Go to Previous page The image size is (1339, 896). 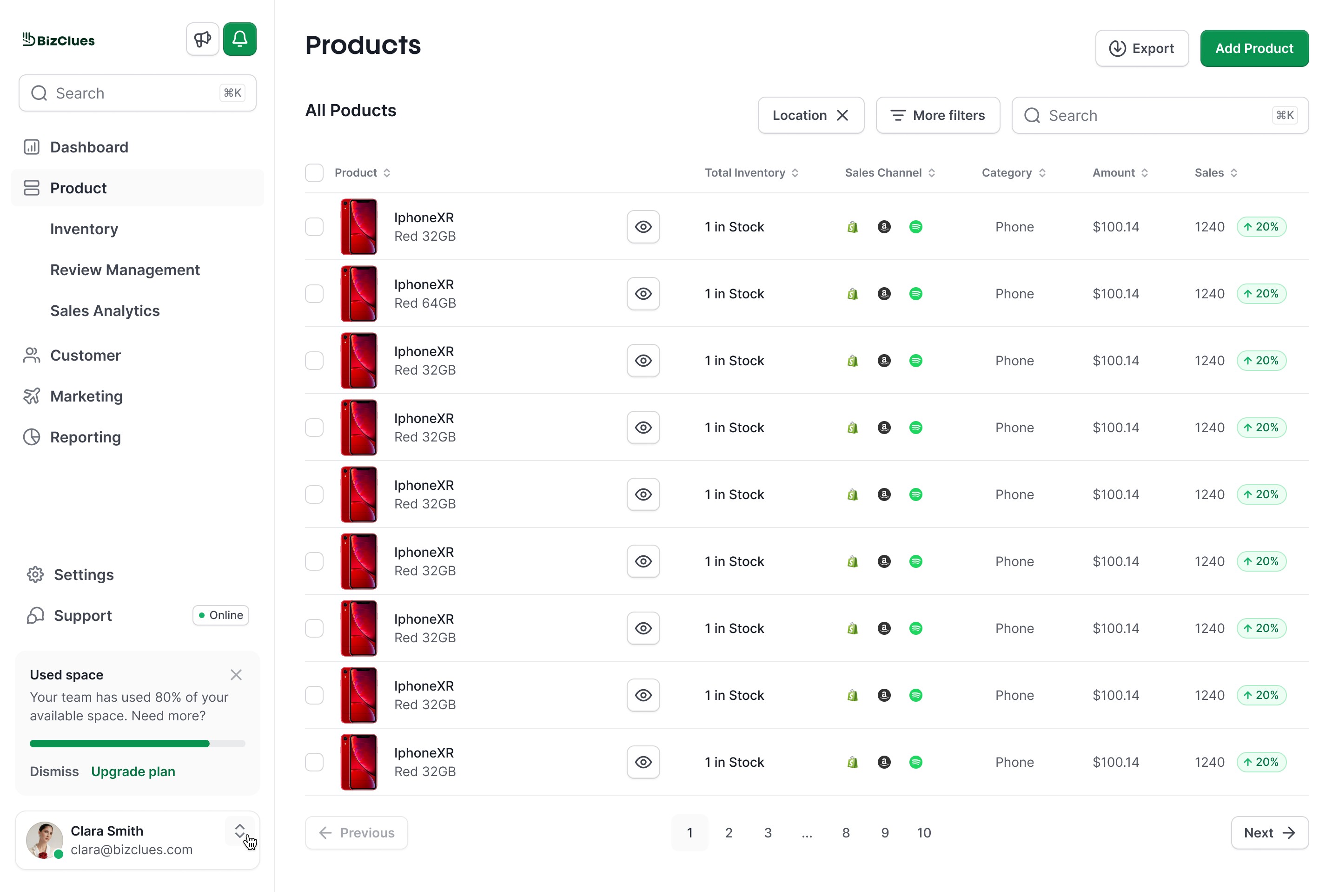pyautogui.click(x=357, y=834)
